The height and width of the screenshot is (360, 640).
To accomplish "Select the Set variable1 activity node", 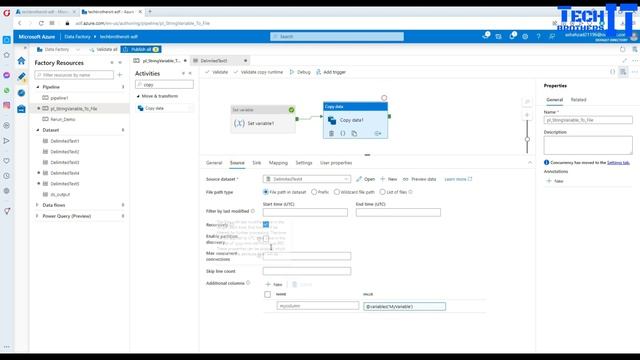I will coord(263,119).
